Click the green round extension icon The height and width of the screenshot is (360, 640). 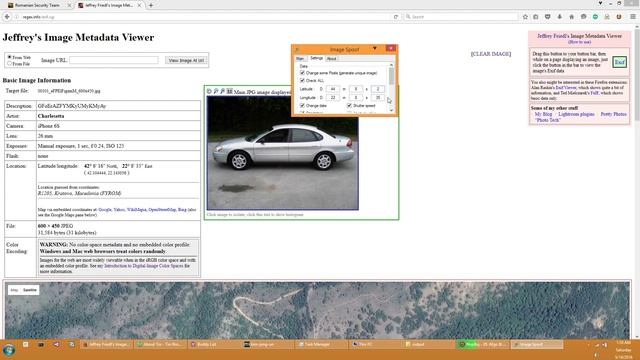(595, 17)
